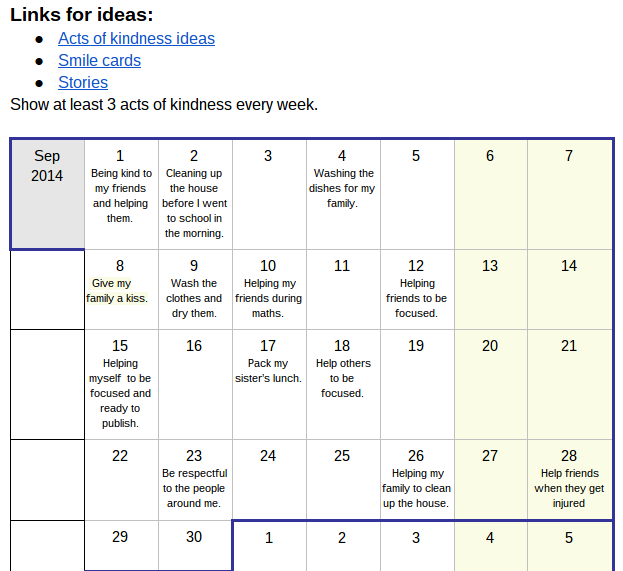
Task: Select the September 4 washing dishes cell
Action: [x=343, y=194]
